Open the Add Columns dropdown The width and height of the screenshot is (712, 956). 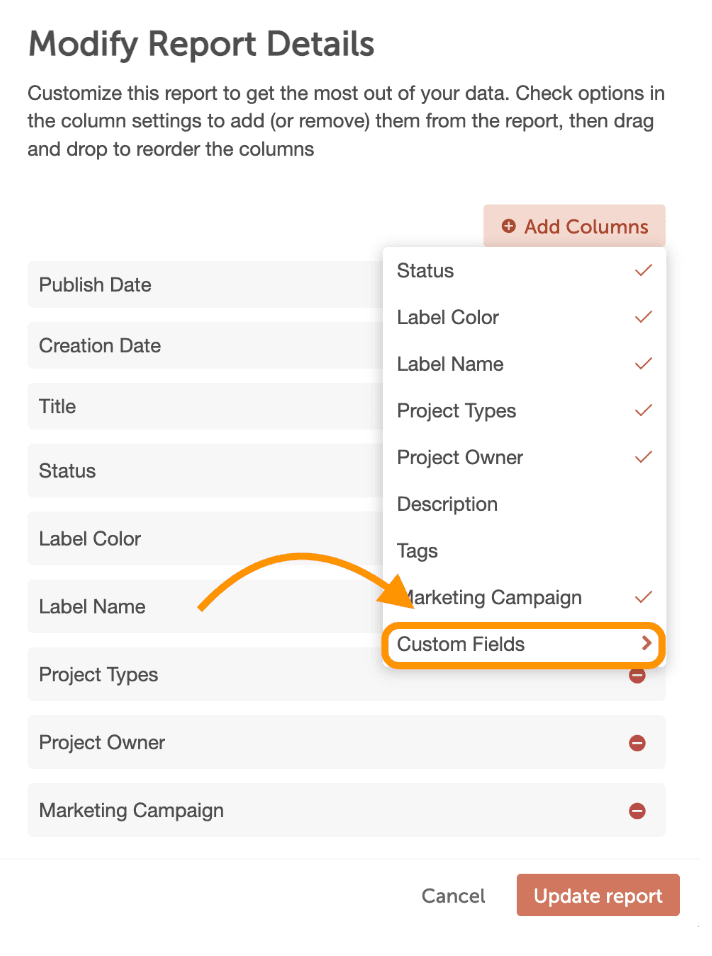click(x=574, y=227)
